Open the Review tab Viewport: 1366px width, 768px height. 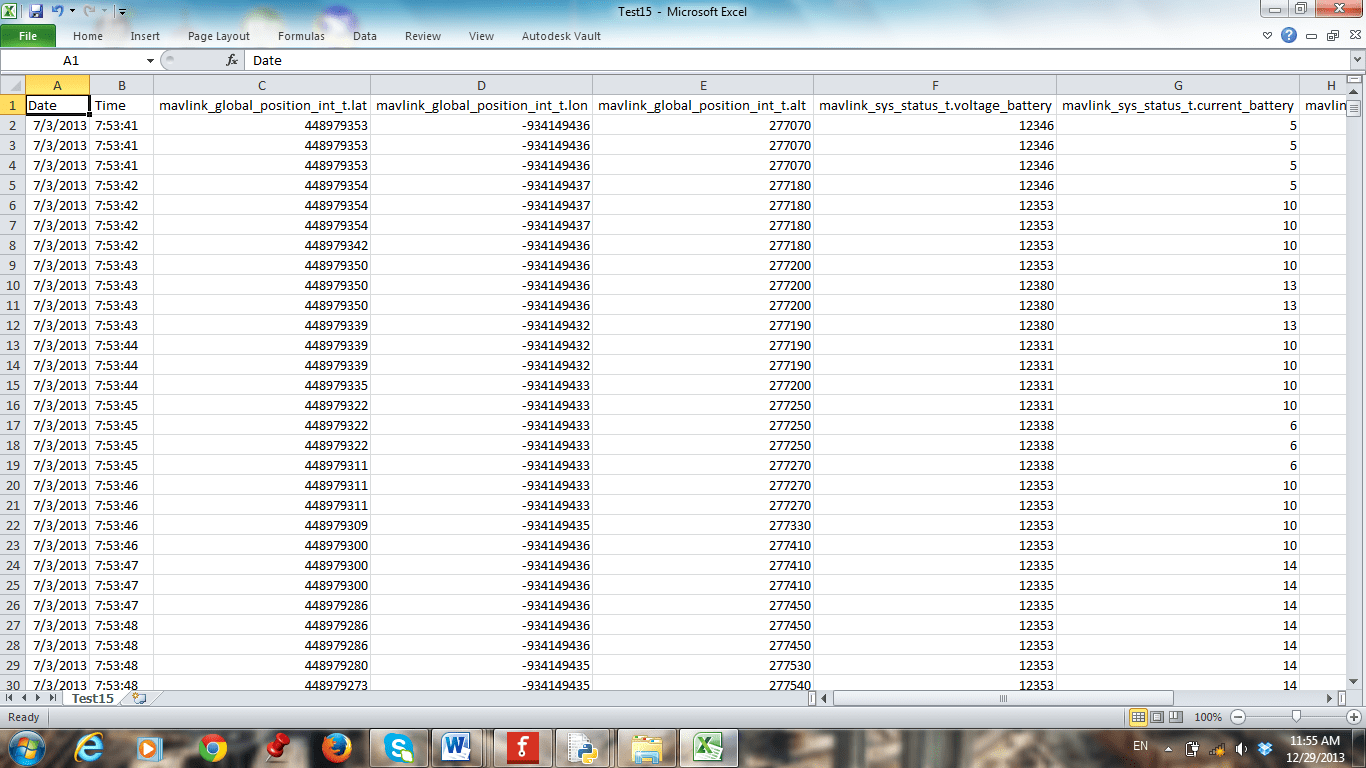423,36
